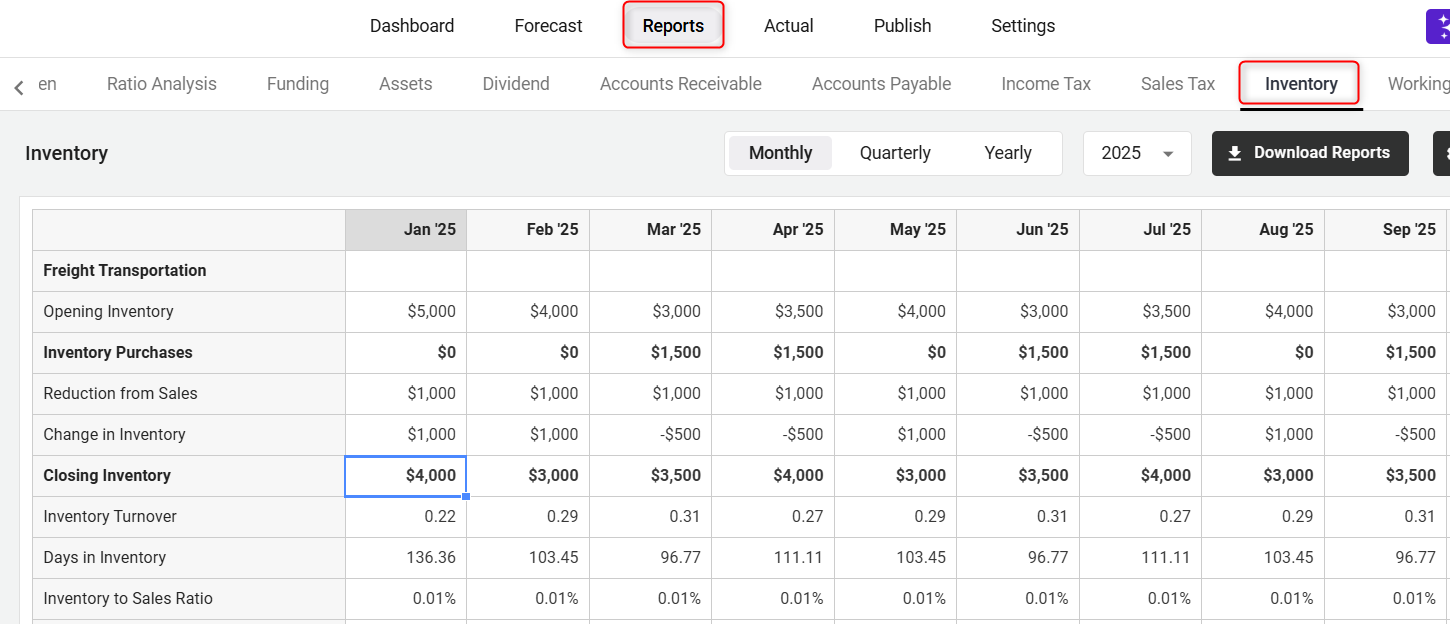The height and width of the screenshot is (624, 1450).
Task: Switch to the Accounts Receivable tab
Action: (x=681, y=84)
